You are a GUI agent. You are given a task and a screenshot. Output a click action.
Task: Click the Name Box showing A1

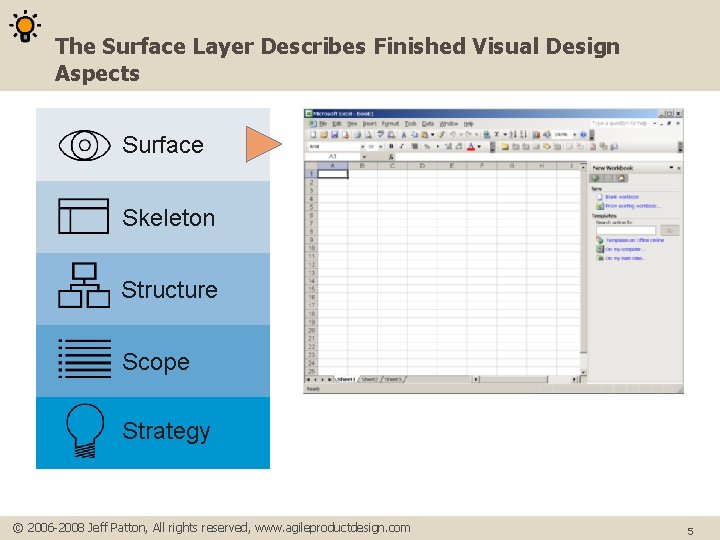coord(333,157)
